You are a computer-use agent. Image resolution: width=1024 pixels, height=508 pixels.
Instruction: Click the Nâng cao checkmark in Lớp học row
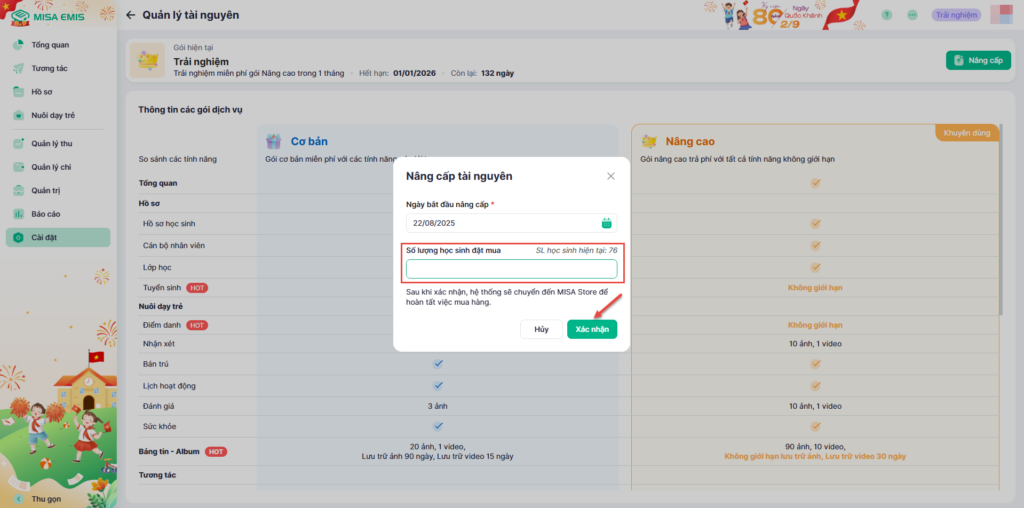click(x=815, y=267)
